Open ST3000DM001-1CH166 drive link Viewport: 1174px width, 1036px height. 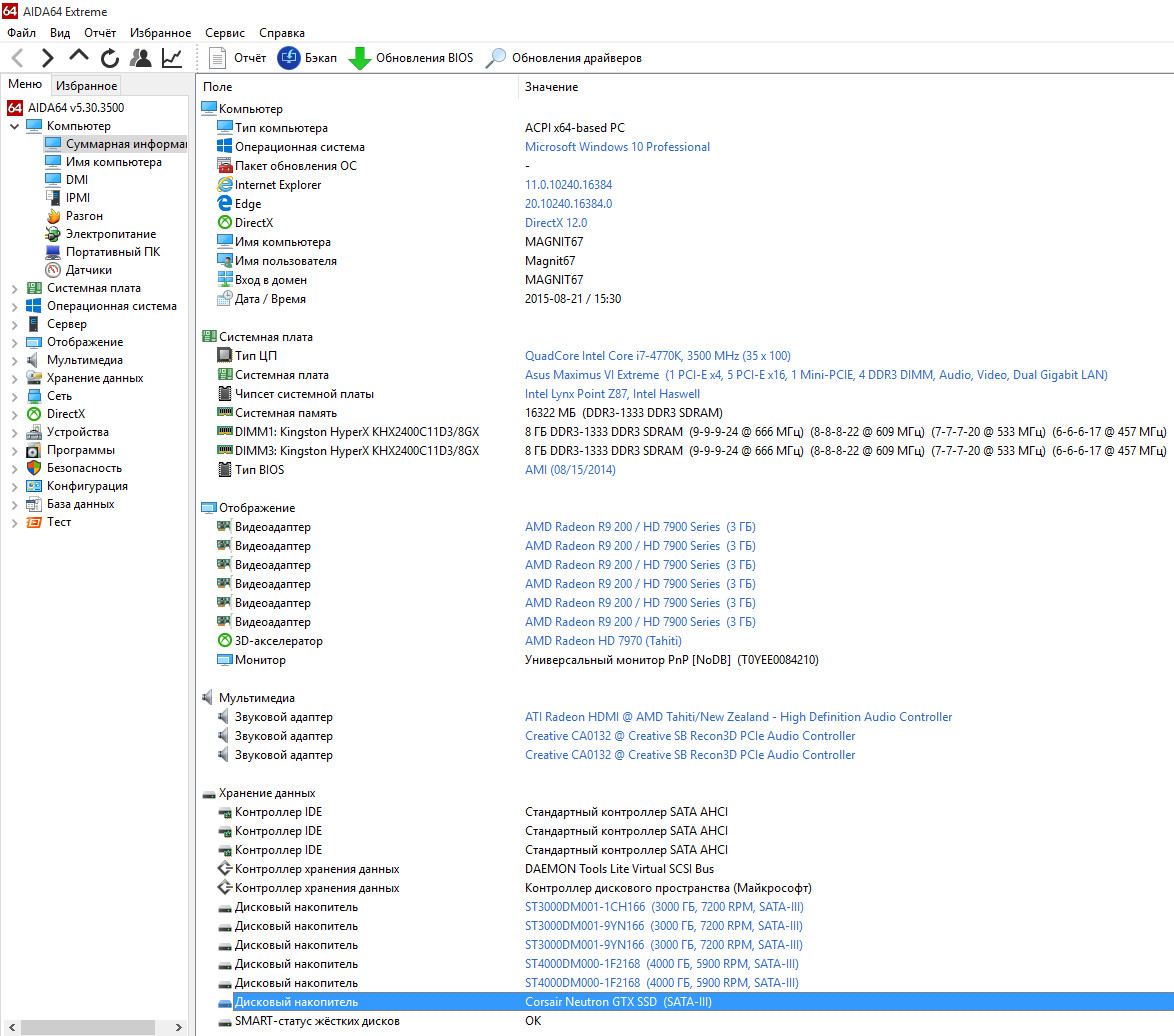coord(664,907)
